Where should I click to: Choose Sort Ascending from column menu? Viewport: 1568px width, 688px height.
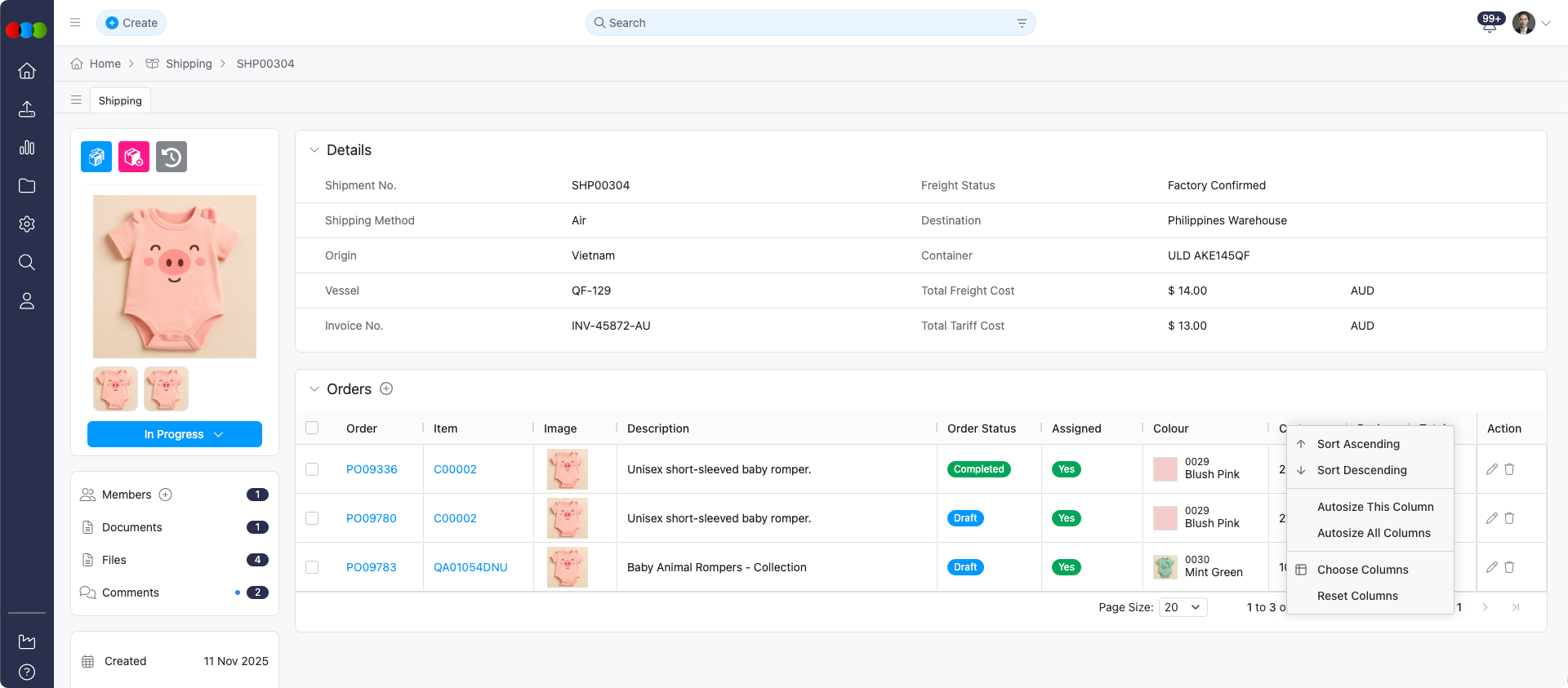click(x=1358, y=444)
